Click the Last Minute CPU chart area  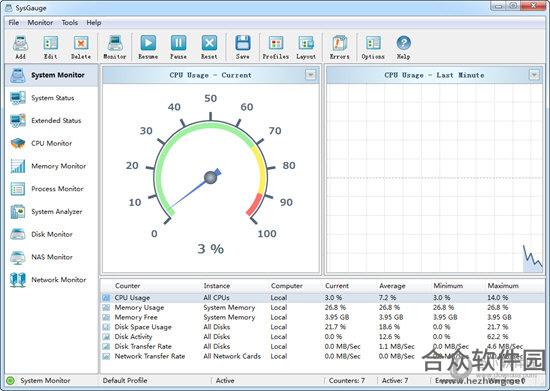[x=434, y=177]
